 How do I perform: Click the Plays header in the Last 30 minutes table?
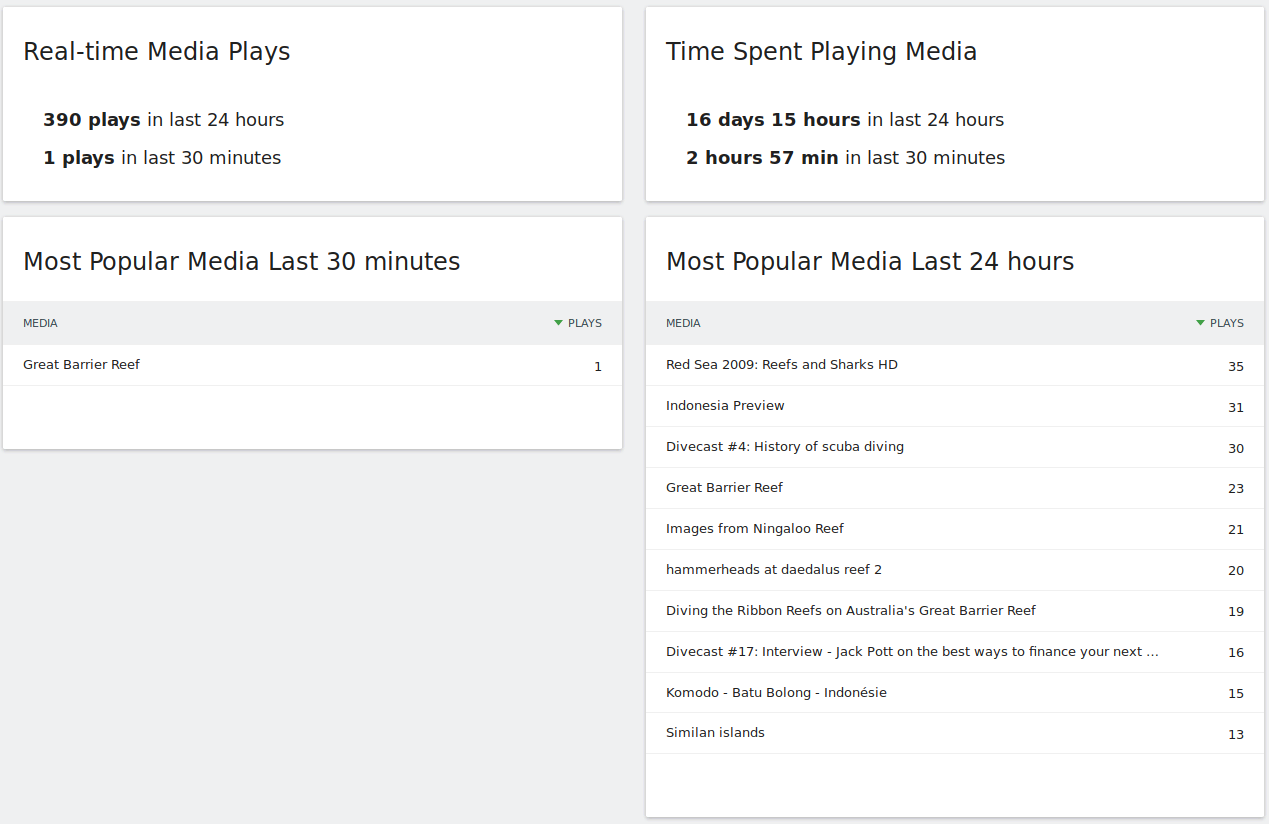(584, 323)
